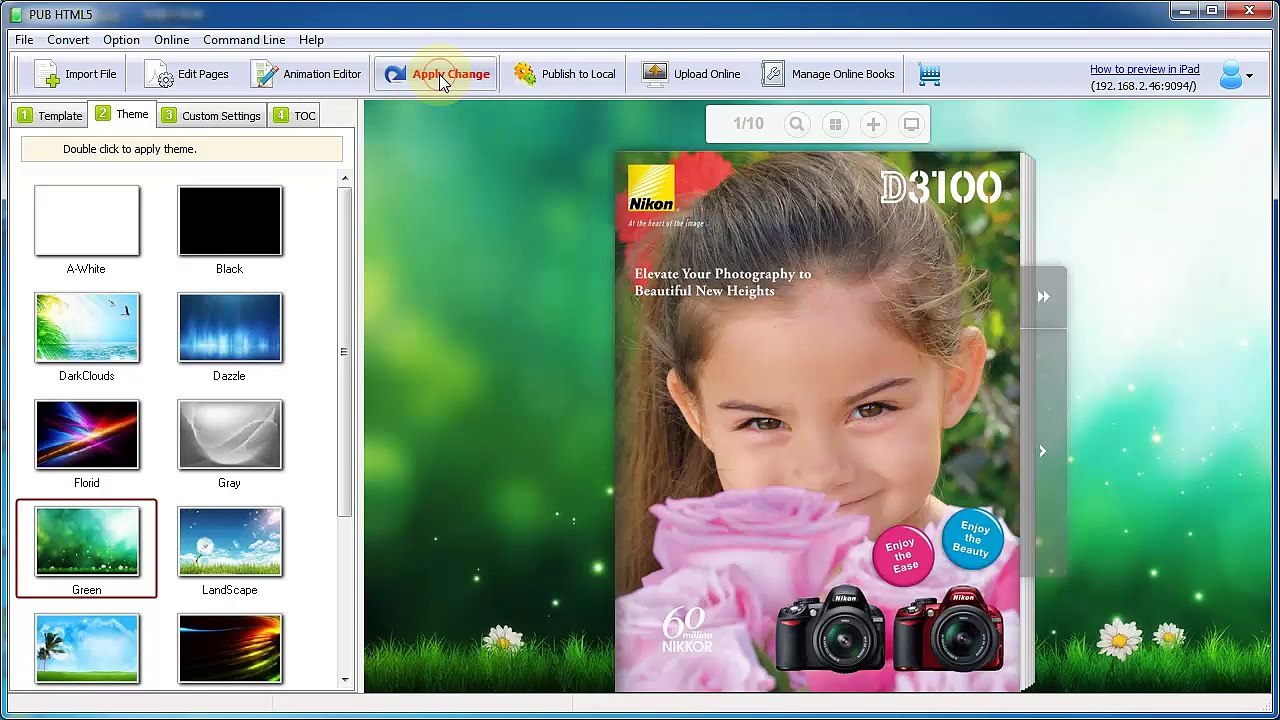The width and height of the screenshot is (1280, 720).
Task: Pick the DarkClouds theme thumbnail
Action: [87, 328]
